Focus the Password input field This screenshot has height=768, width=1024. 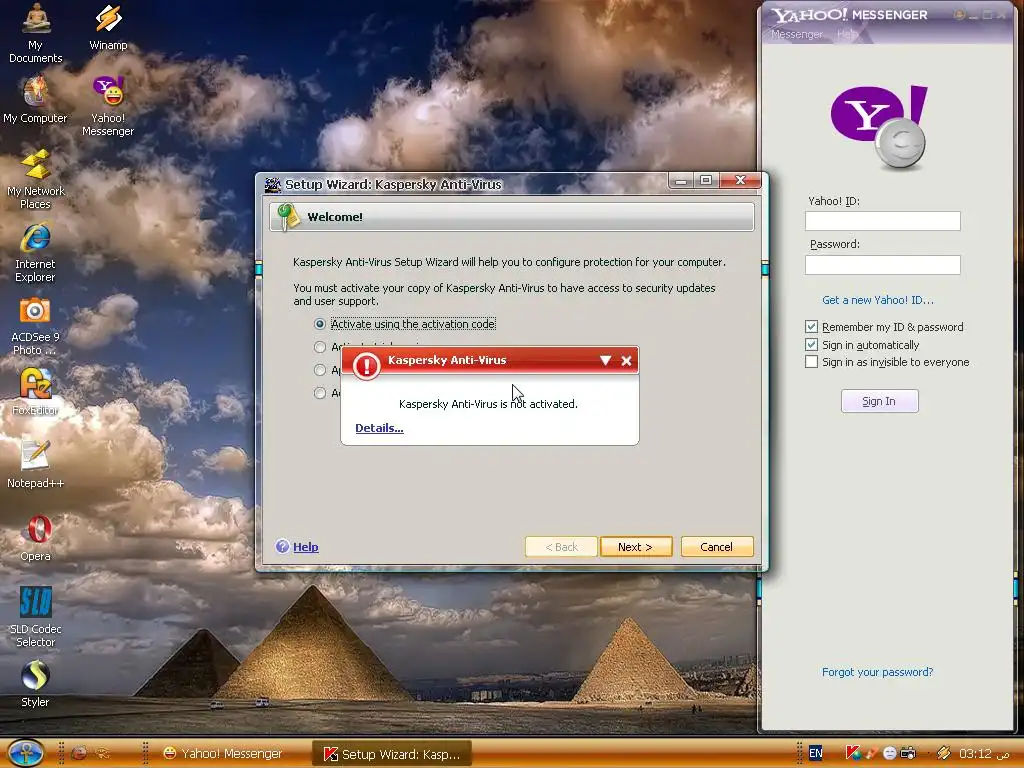point(882,264)
